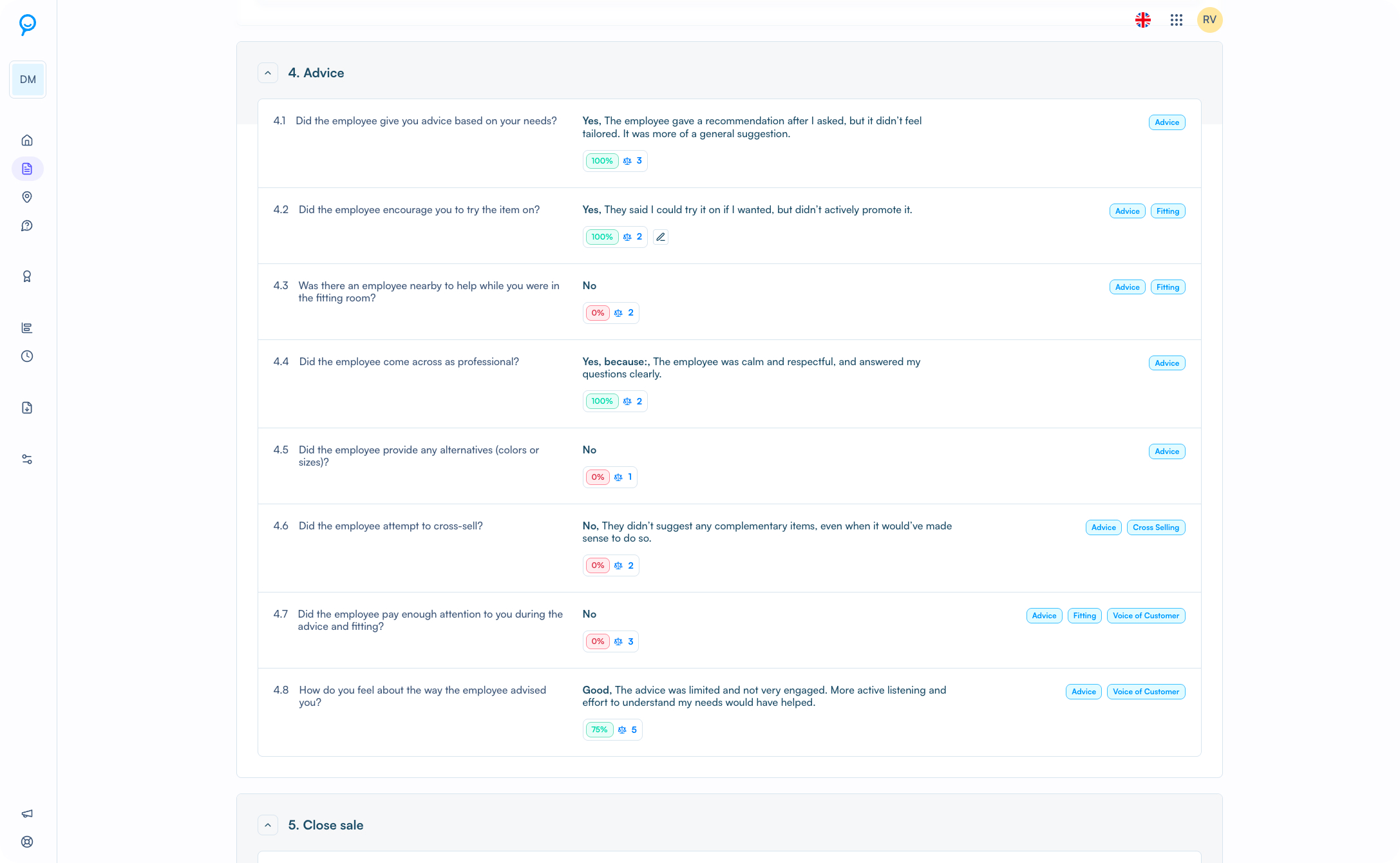
Task: Click the Fitting tag on question 4.7
Action: click(x=1084, y=616)
